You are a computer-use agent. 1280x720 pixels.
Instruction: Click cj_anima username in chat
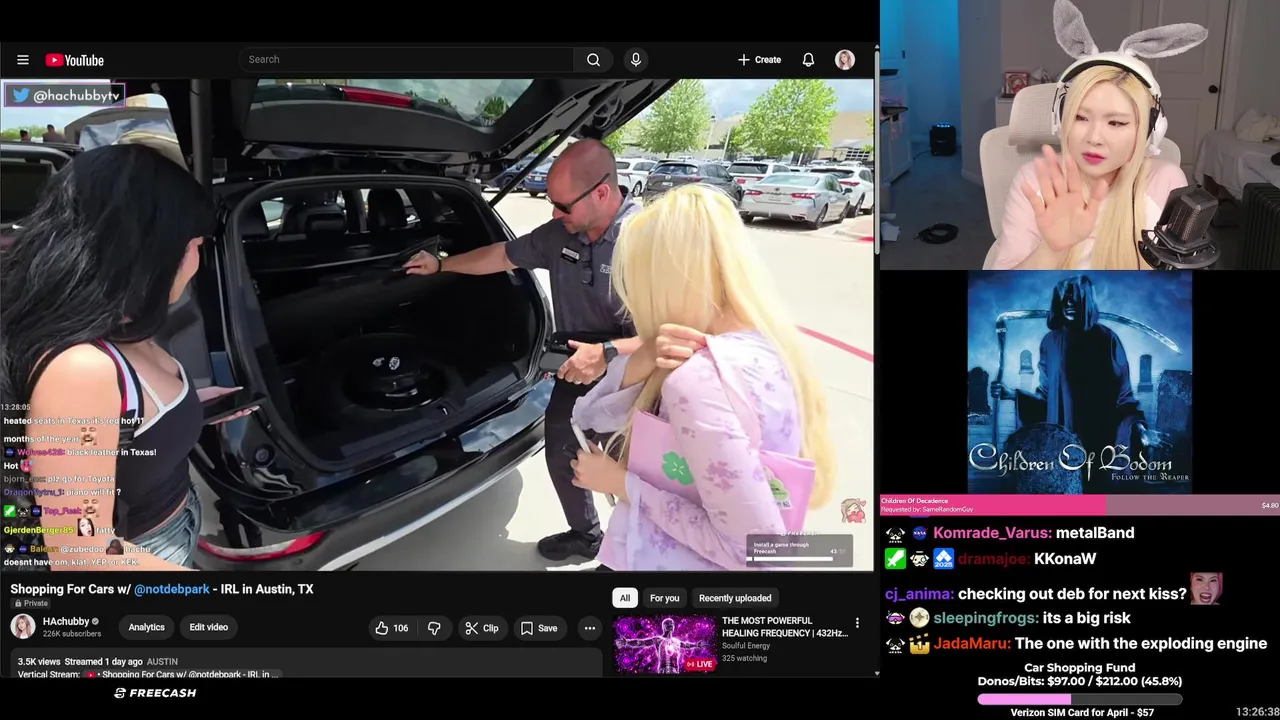pyautogui.click(x=919, y=594)
